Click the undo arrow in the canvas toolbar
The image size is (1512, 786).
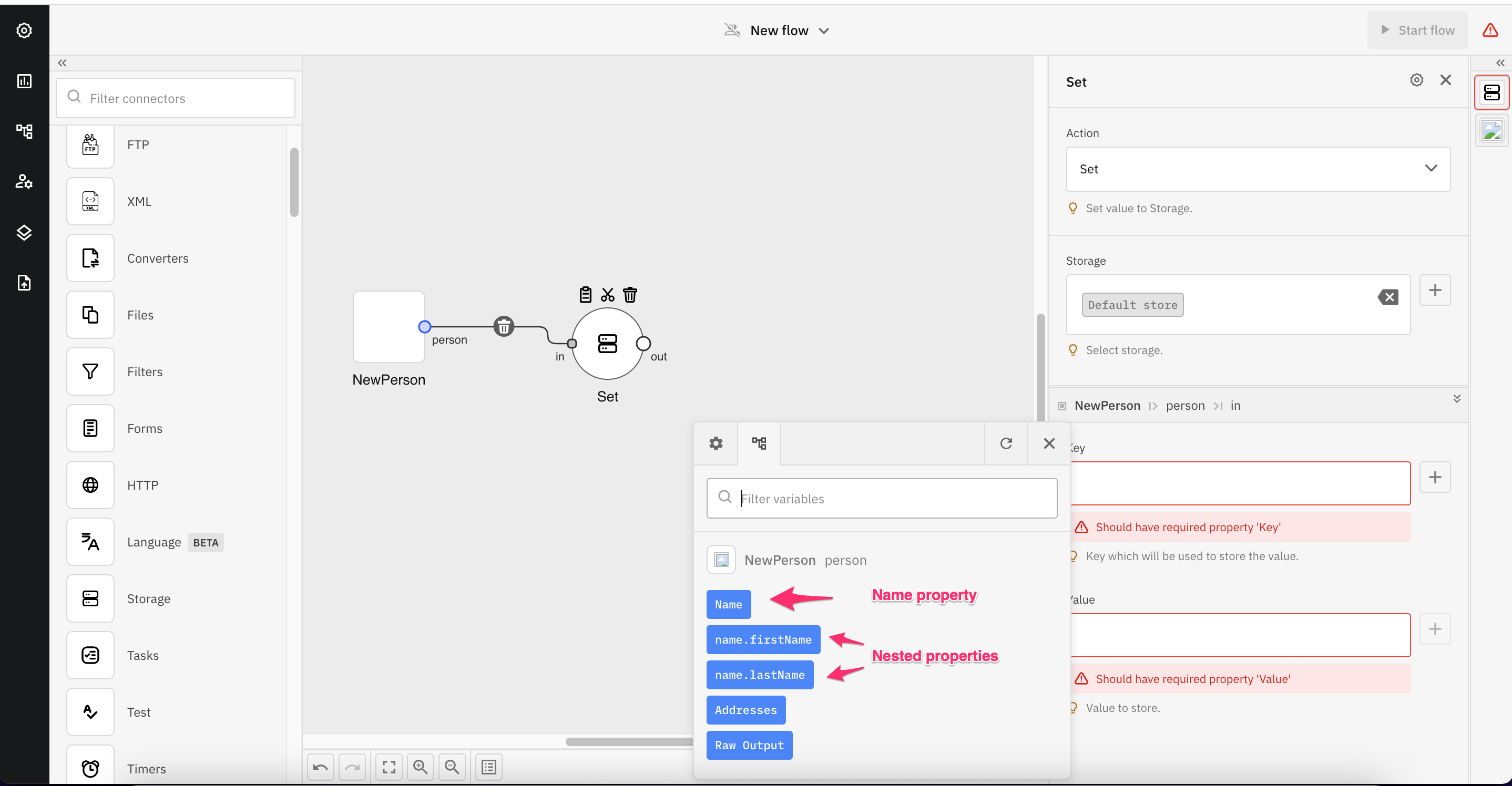tap(321, 767)
